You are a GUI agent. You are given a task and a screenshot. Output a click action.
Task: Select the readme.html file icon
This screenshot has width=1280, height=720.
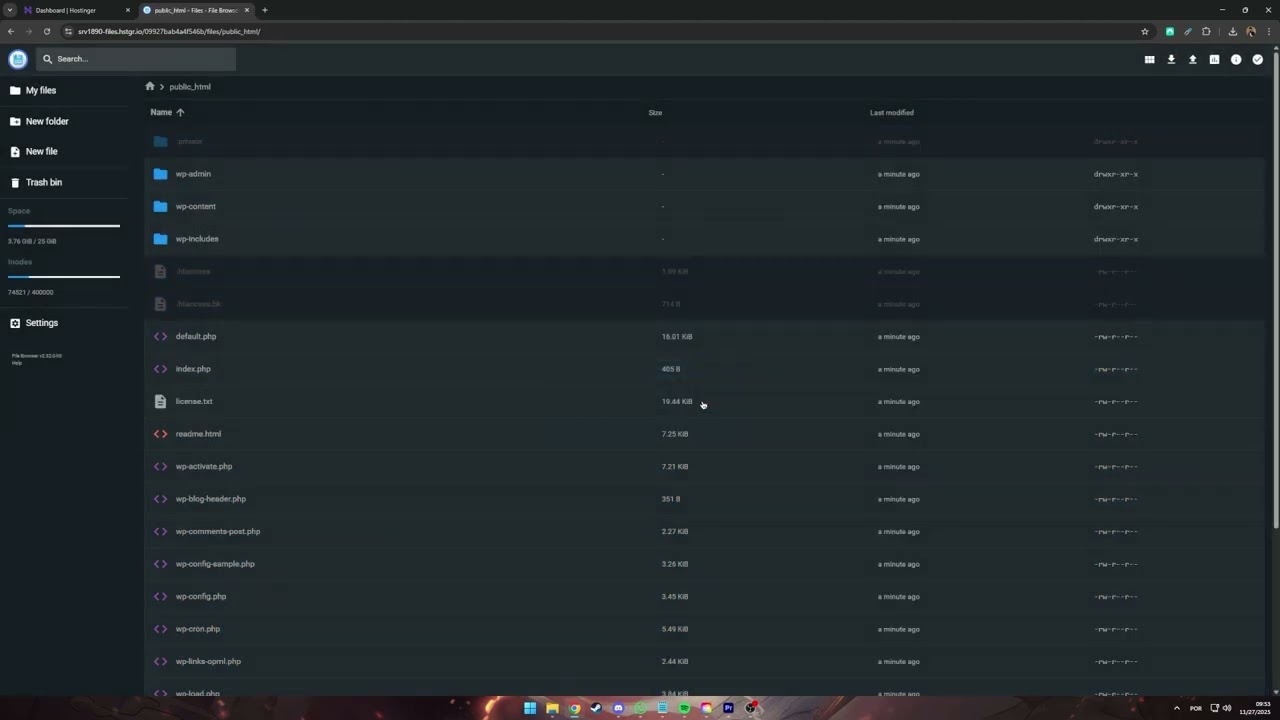coord(160,434)
